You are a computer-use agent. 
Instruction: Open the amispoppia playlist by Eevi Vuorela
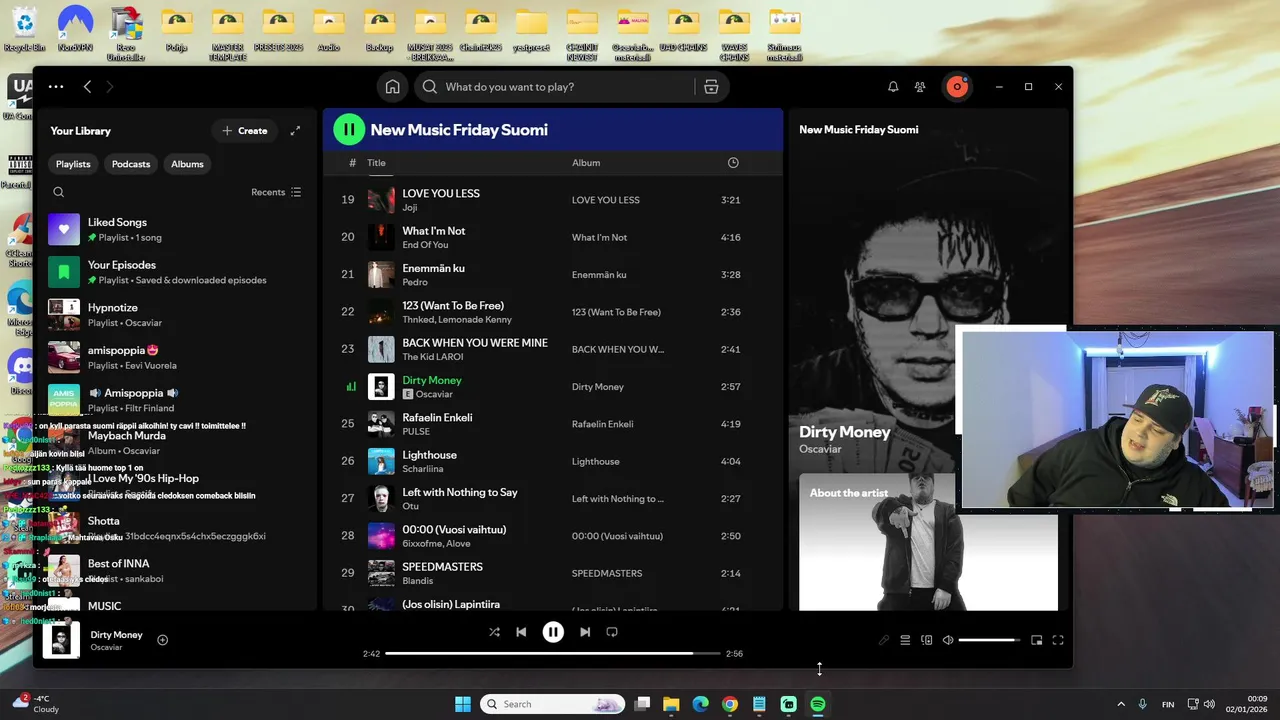[176, 357]
